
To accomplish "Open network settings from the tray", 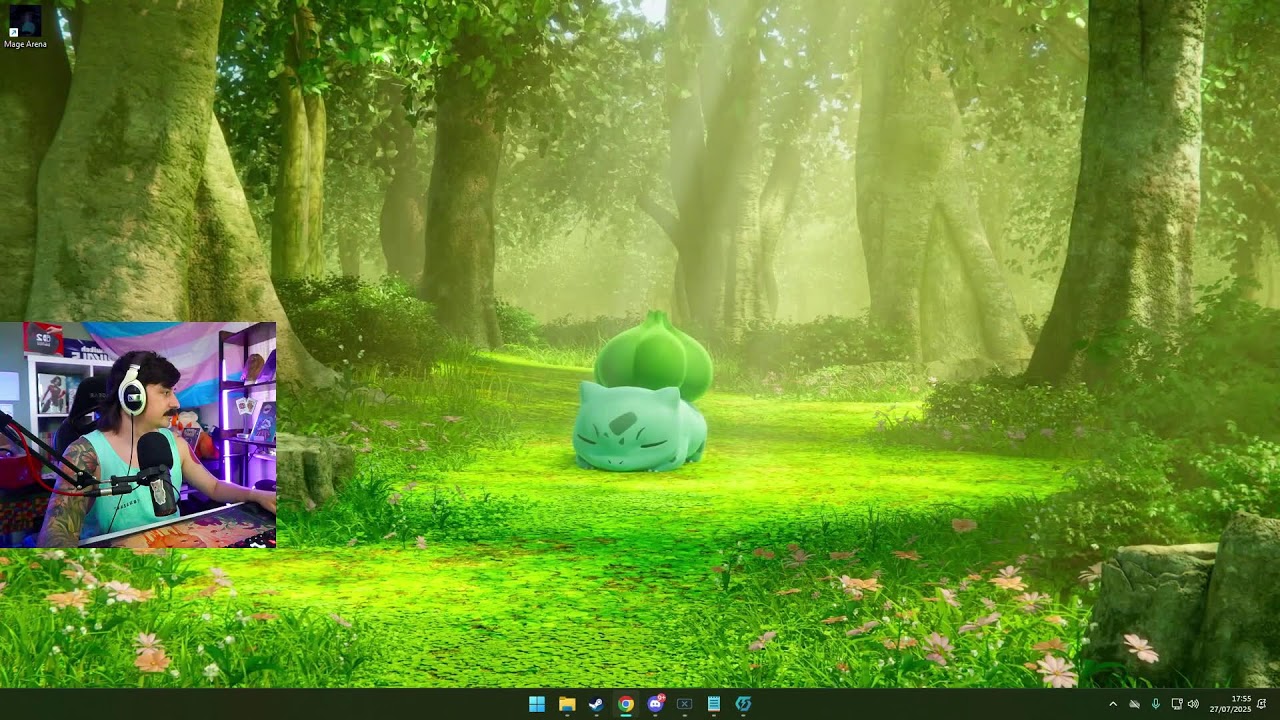I will [1176, 704].
